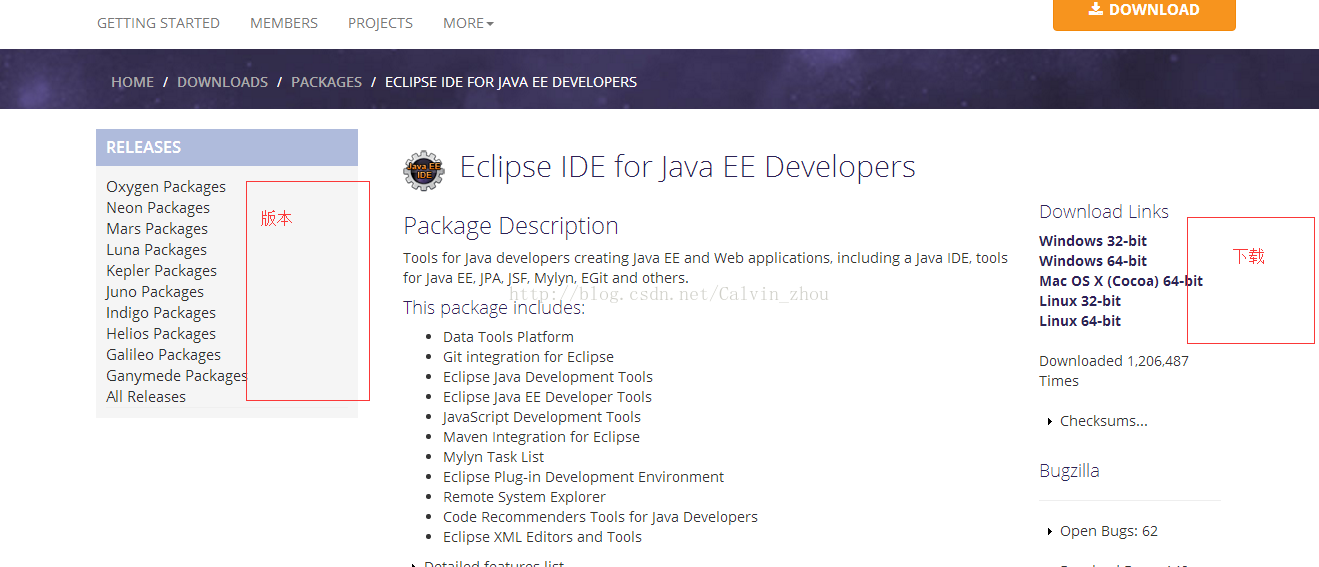Viewport: 1319px width, 567px height.
Task: Click Maven Integration for Eclipse item
Action: pos(541,437)
